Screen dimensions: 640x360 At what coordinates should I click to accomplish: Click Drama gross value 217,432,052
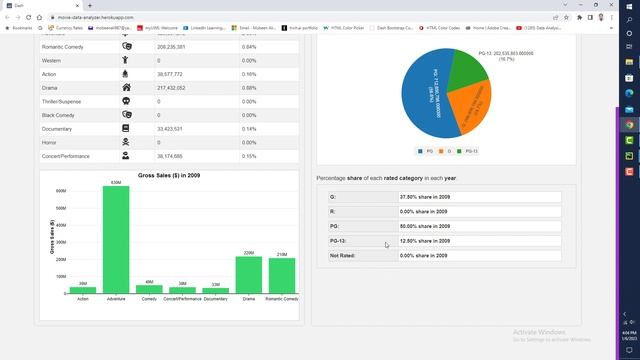coord(171,88)
